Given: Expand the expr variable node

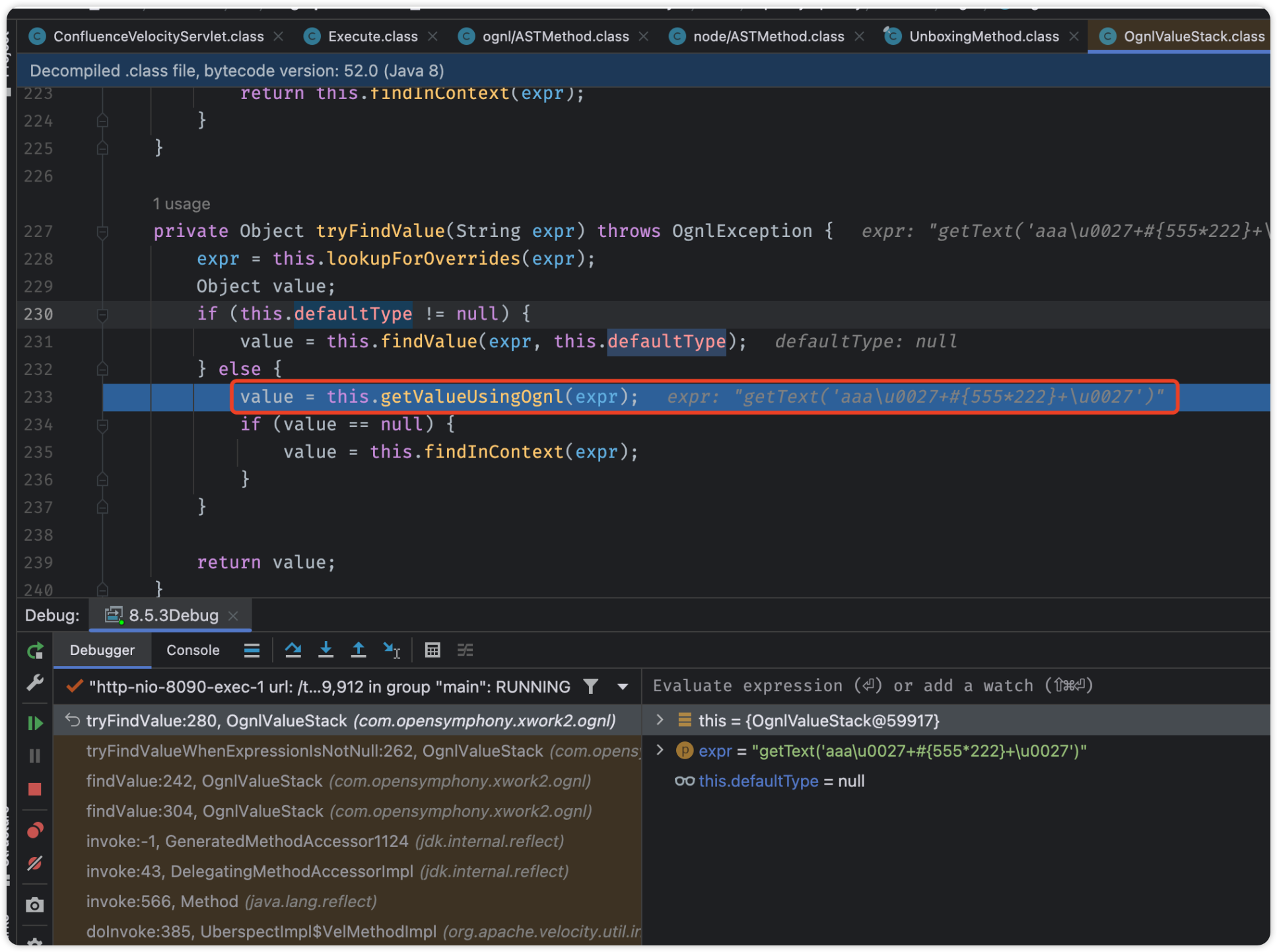Looking at the screenshot, I should [x=660, y=750].
